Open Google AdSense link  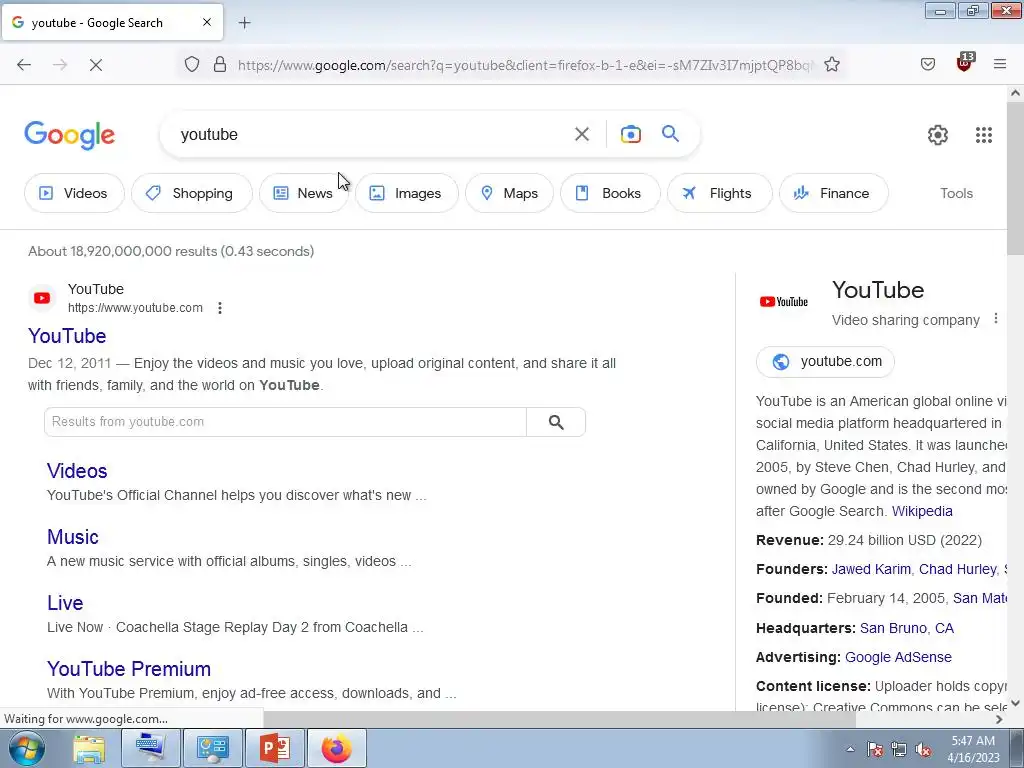898,658
